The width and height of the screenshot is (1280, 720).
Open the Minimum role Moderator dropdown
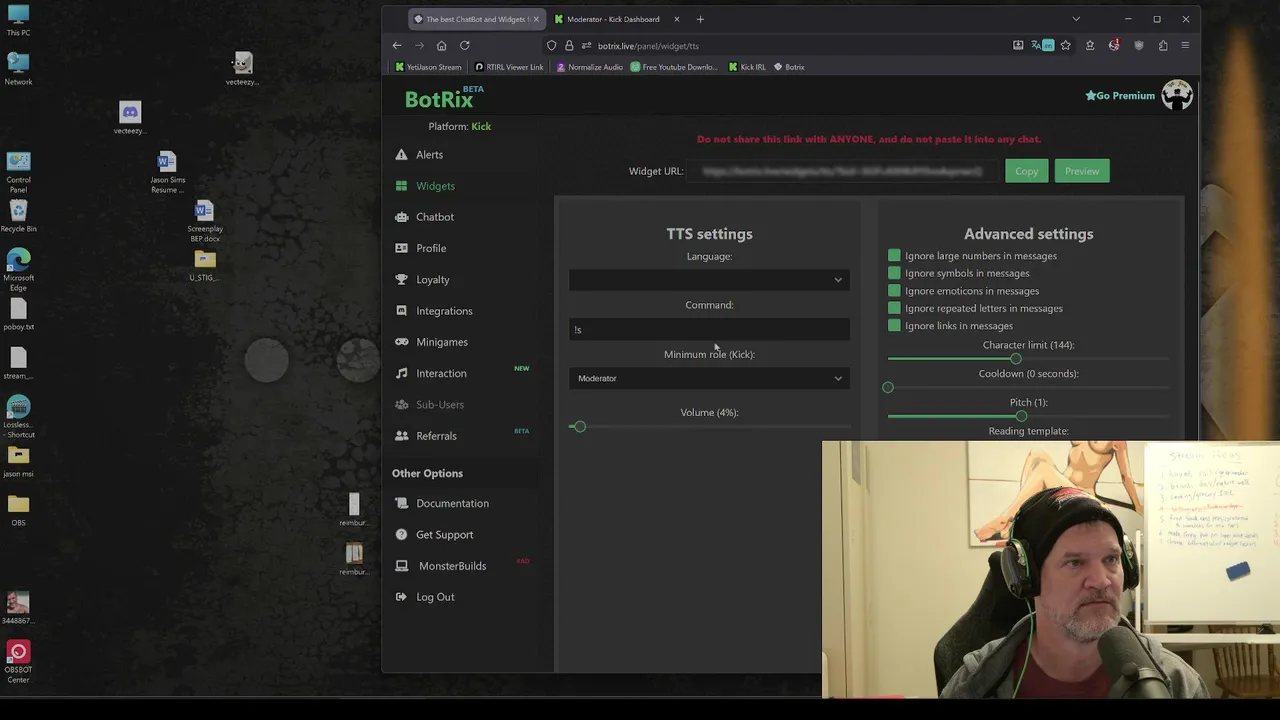point(709,378)
